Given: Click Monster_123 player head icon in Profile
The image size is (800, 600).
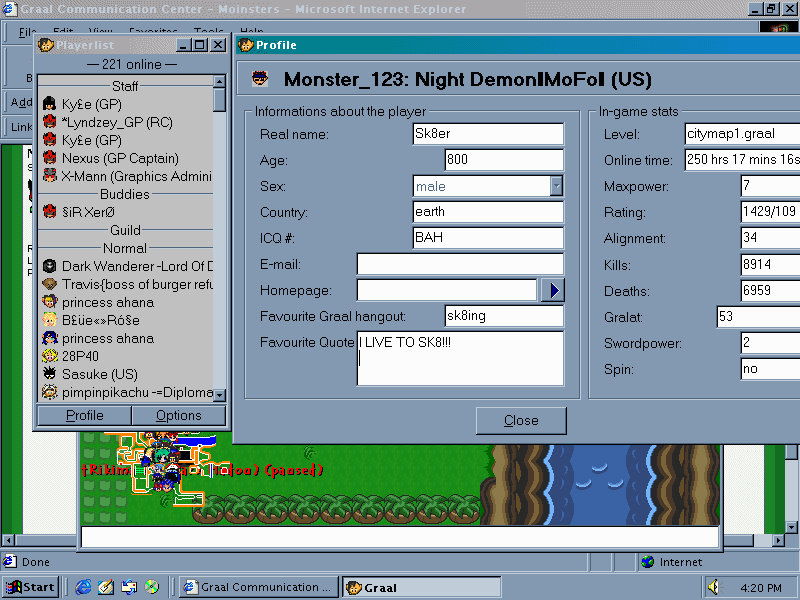Looking at the screenshot, I should (260, 79).
